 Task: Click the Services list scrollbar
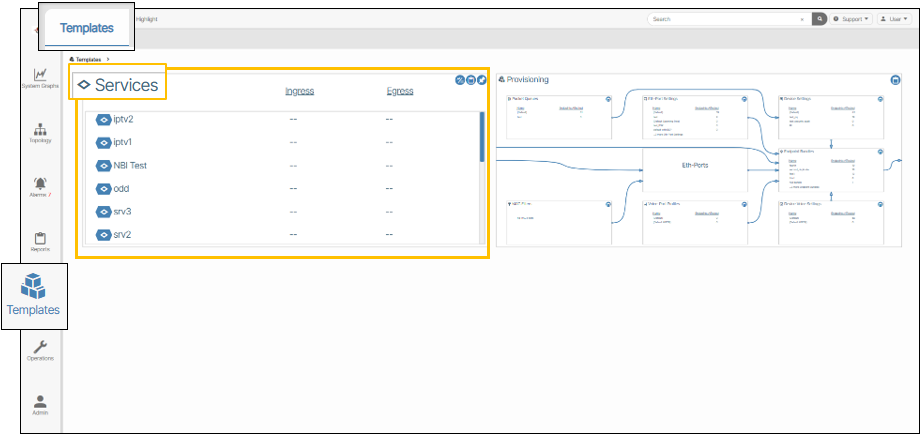(x=482, y=135)
